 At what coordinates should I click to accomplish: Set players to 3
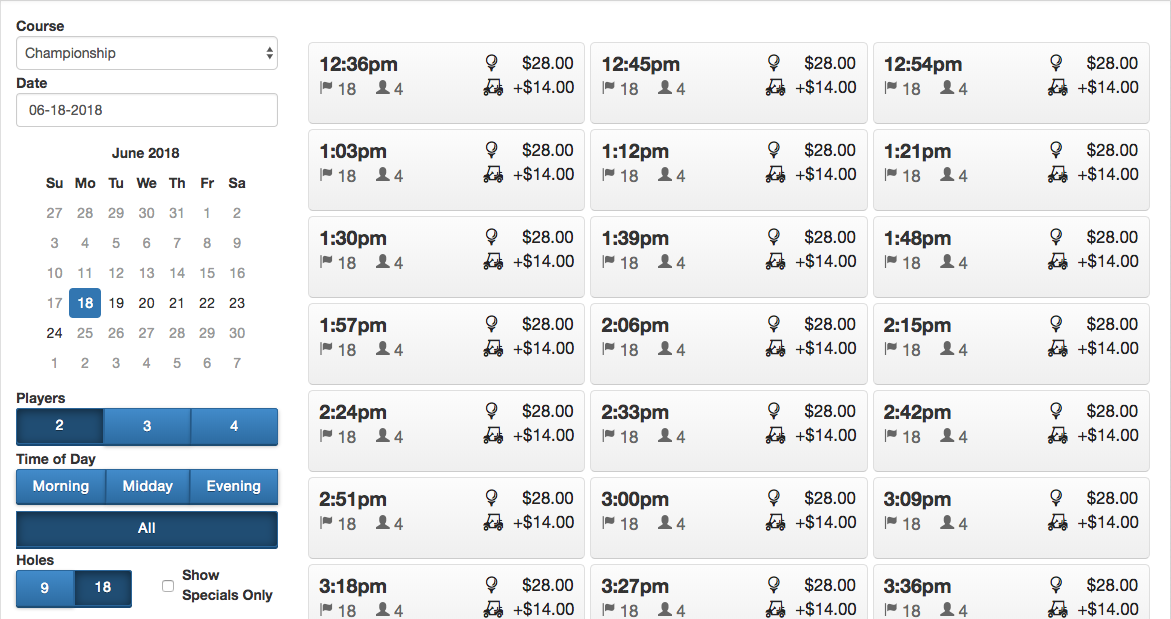pos(147,426)
